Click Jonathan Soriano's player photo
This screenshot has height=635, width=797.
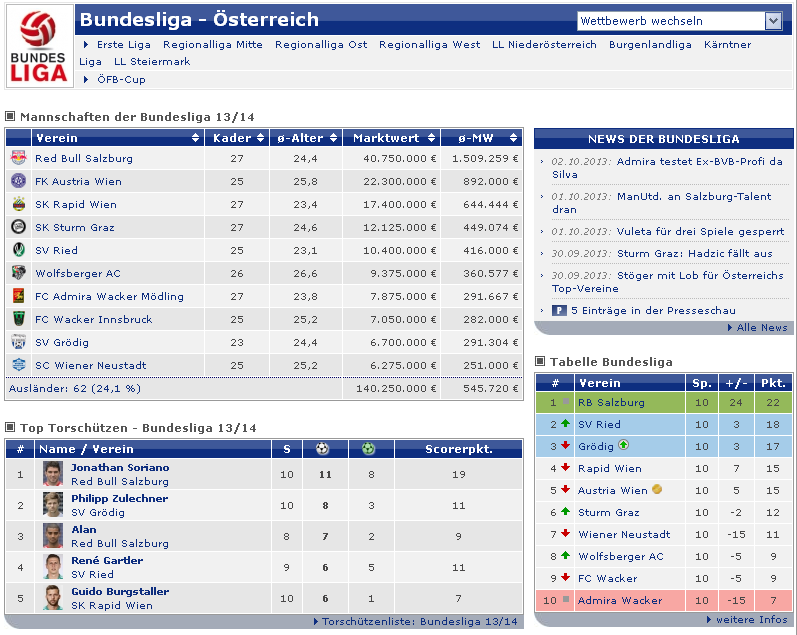pos(53,474)
